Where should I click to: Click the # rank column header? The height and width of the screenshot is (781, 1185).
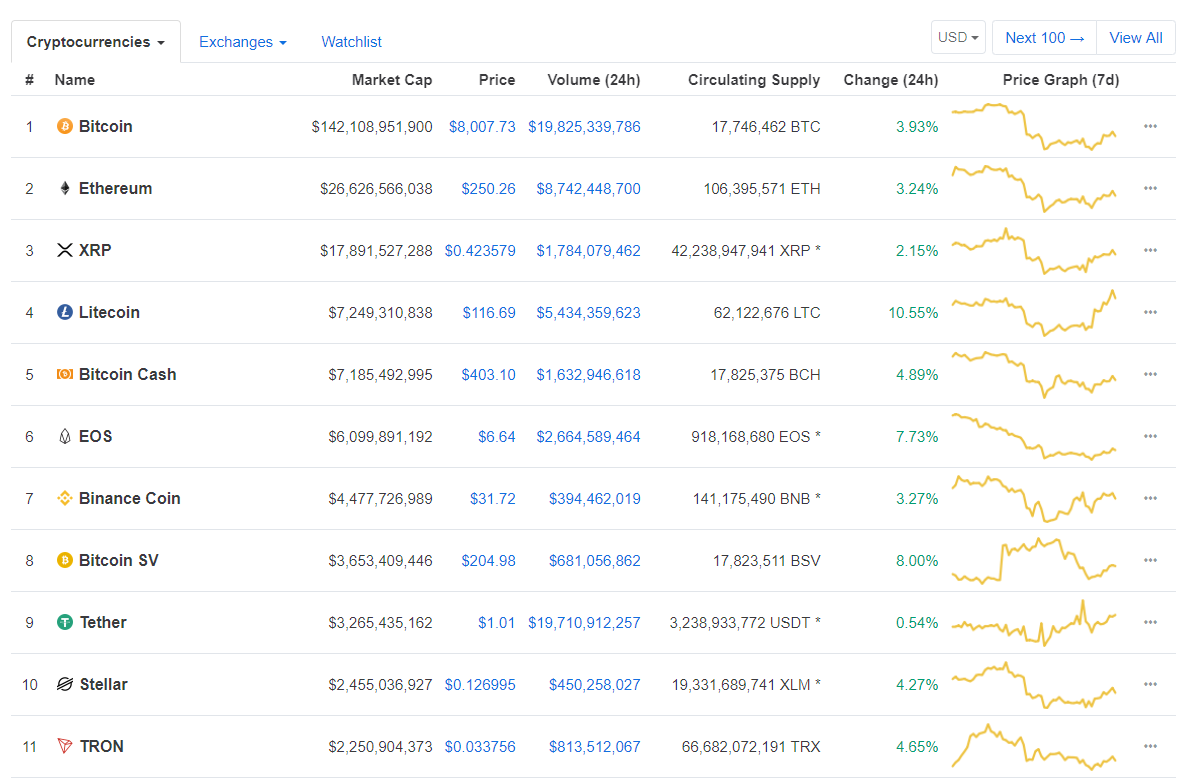coord(29,80)
